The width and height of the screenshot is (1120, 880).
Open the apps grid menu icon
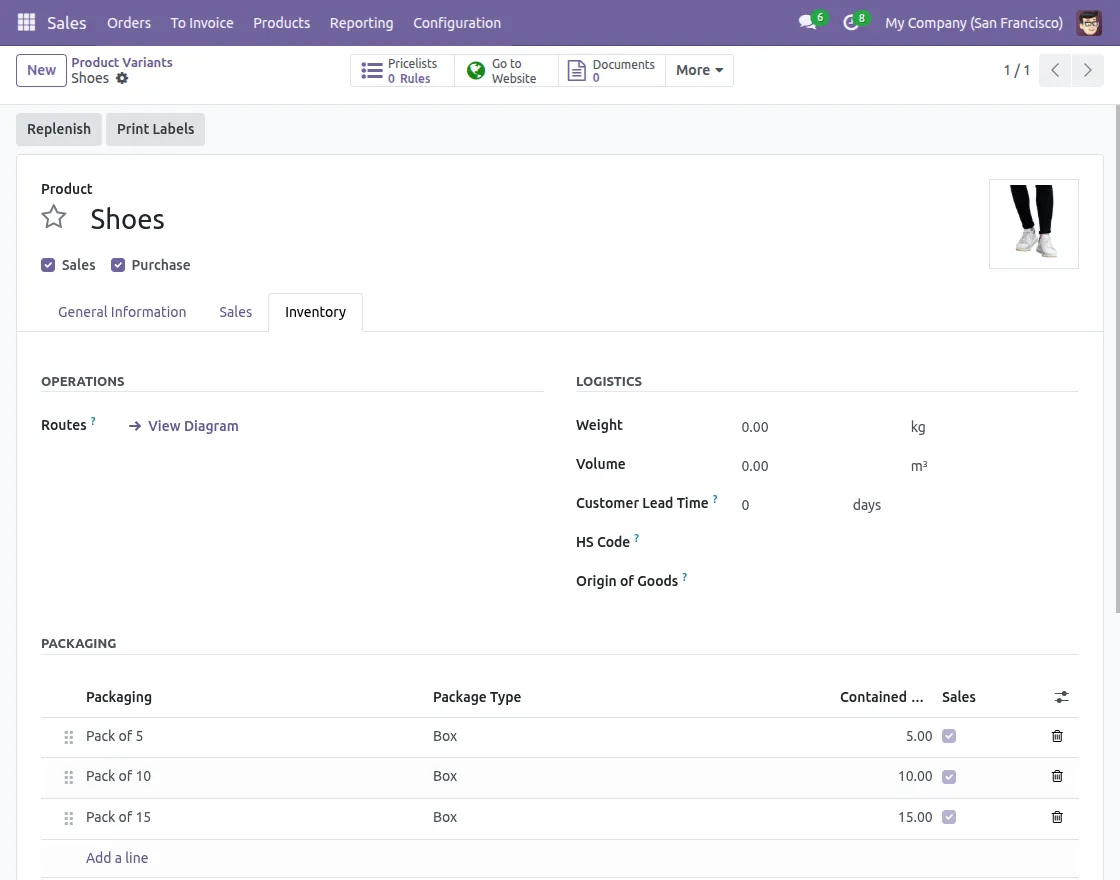click(26, 22)
